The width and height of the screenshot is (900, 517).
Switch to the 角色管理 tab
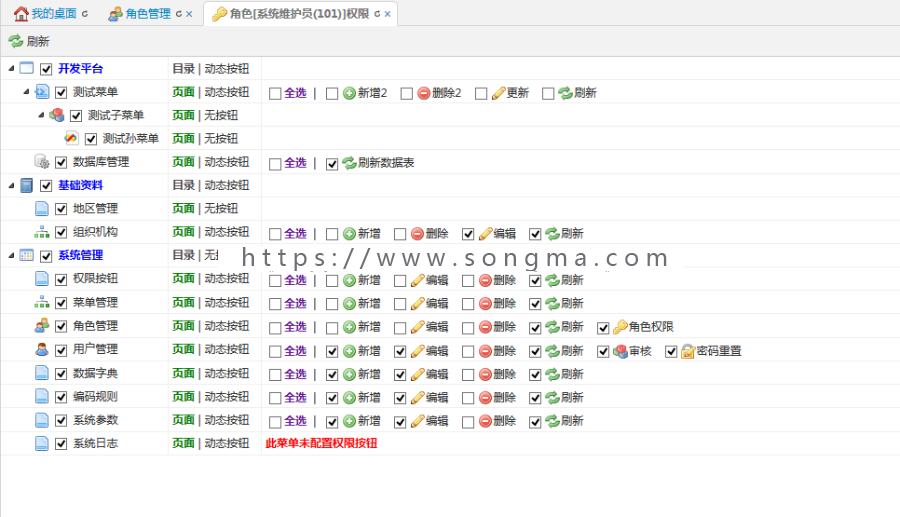tap(148, 14)
